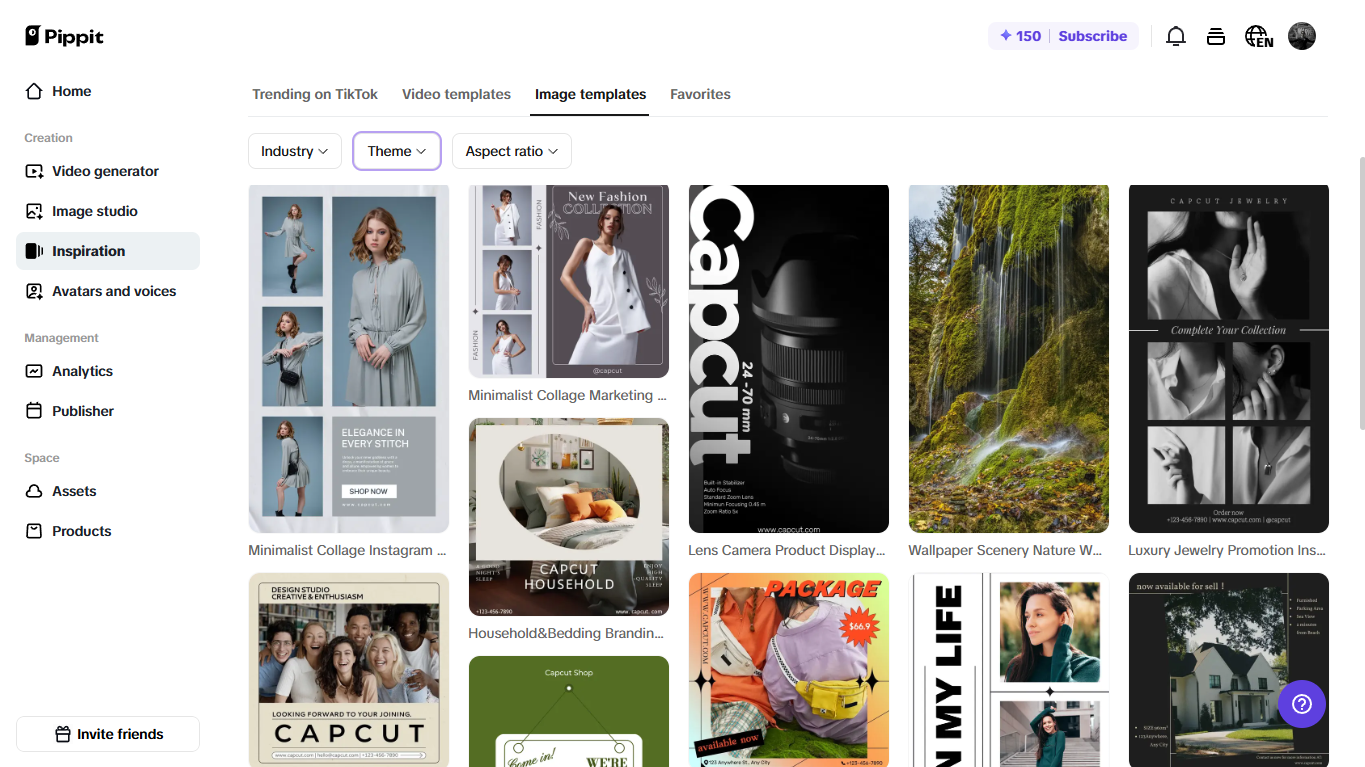
Task: Open Image studio page
Action: pos(108,211)
